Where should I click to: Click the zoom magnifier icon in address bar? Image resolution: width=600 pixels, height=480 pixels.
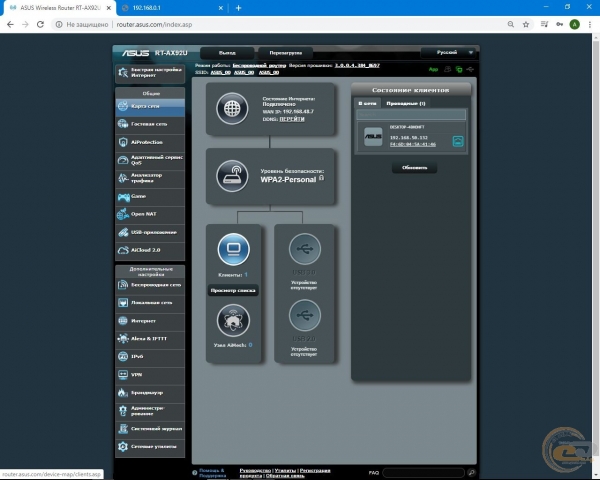coord(510,24)
